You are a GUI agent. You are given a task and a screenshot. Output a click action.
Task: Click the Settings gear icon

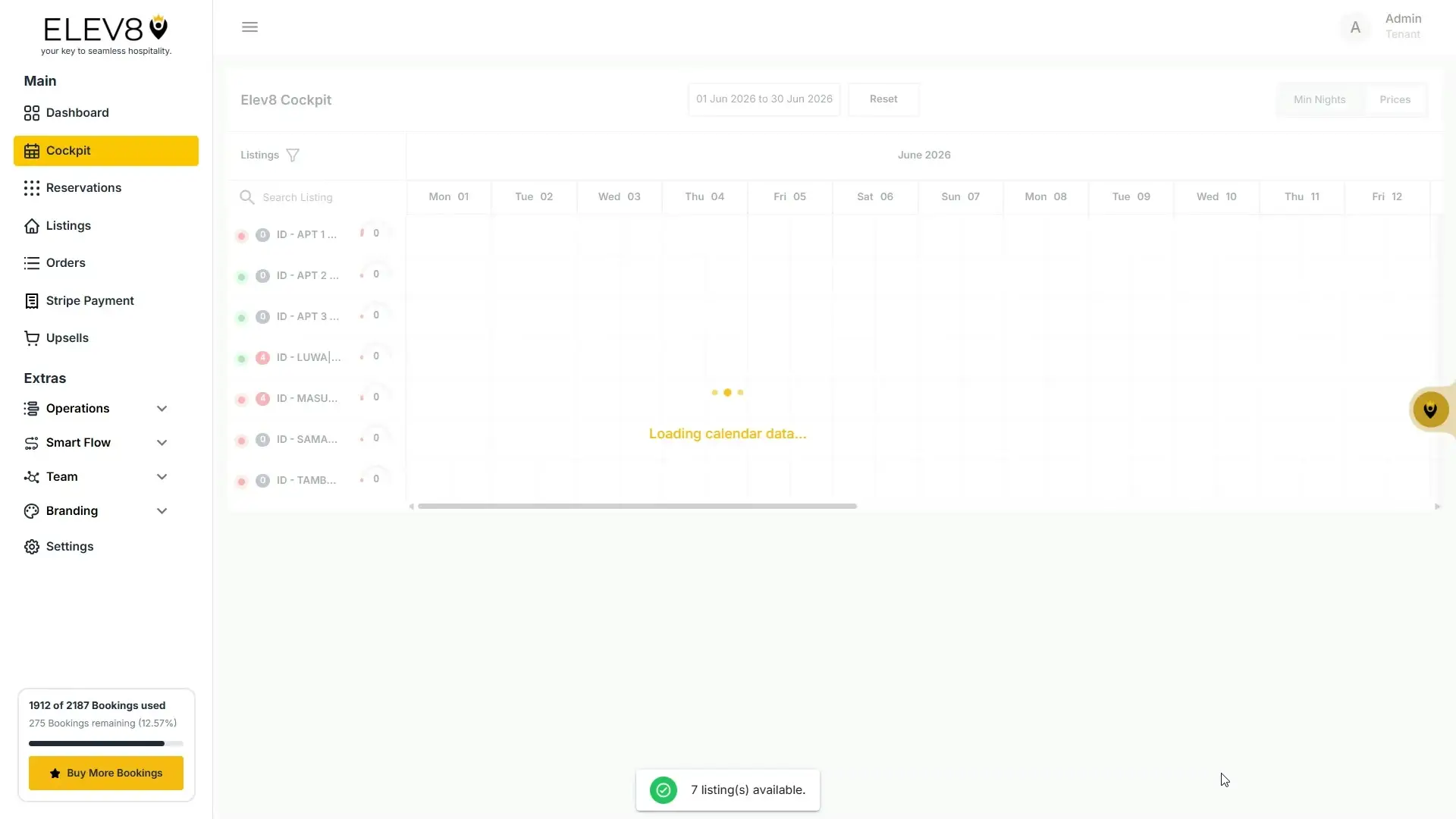pyautogui.click(x=31, y=547)
